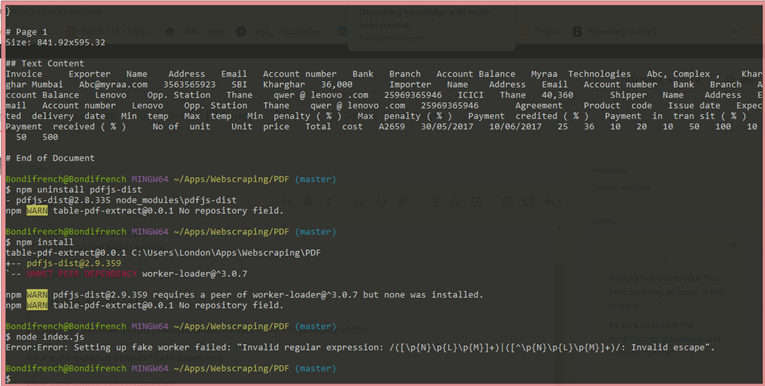Click 'Unit price' text in terminal output
Screen dimensions: 765x386
click(260, 127)
